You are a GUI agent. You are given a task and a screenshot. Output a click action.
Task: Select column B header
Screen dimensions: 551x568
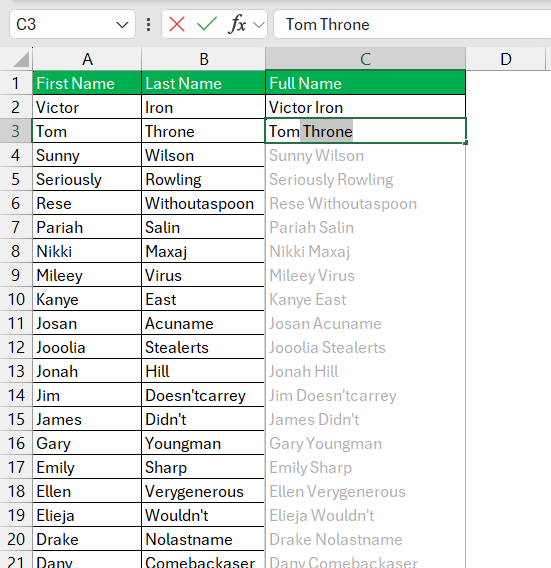coord(204,59)
